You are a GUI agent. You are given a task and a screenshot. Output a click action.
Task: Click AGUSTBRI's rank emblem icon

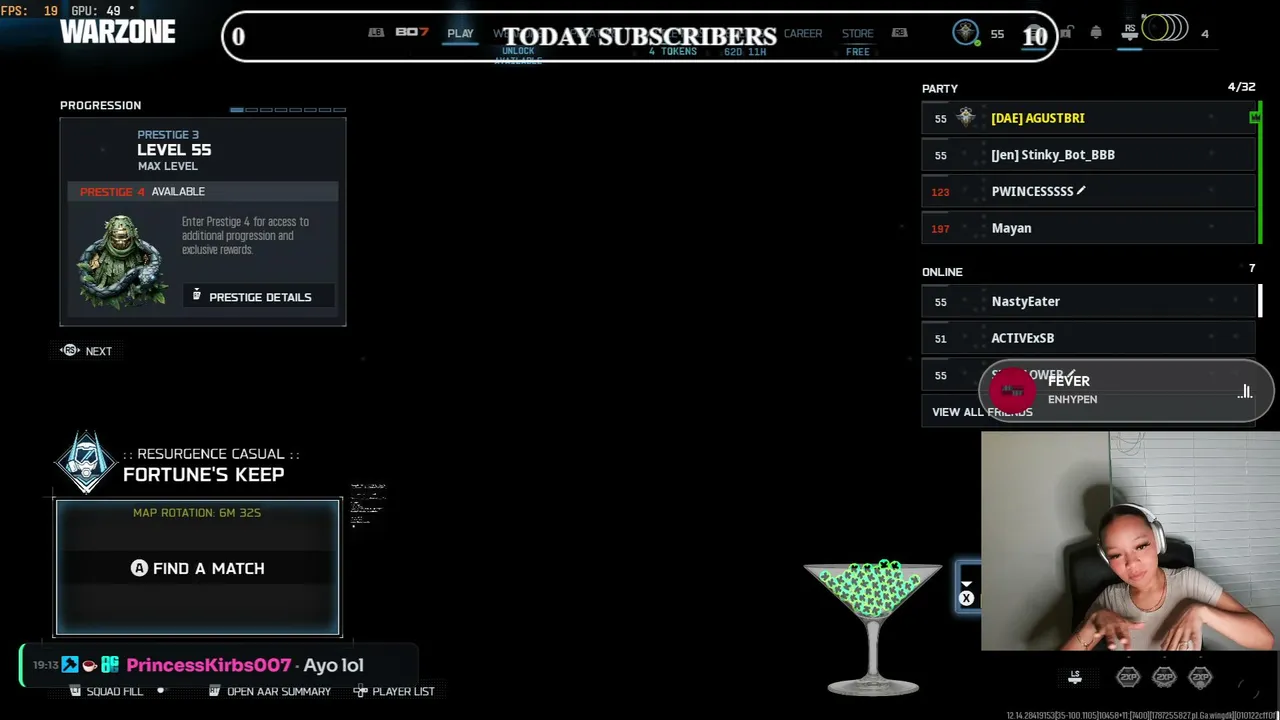(x=966, y=118)
